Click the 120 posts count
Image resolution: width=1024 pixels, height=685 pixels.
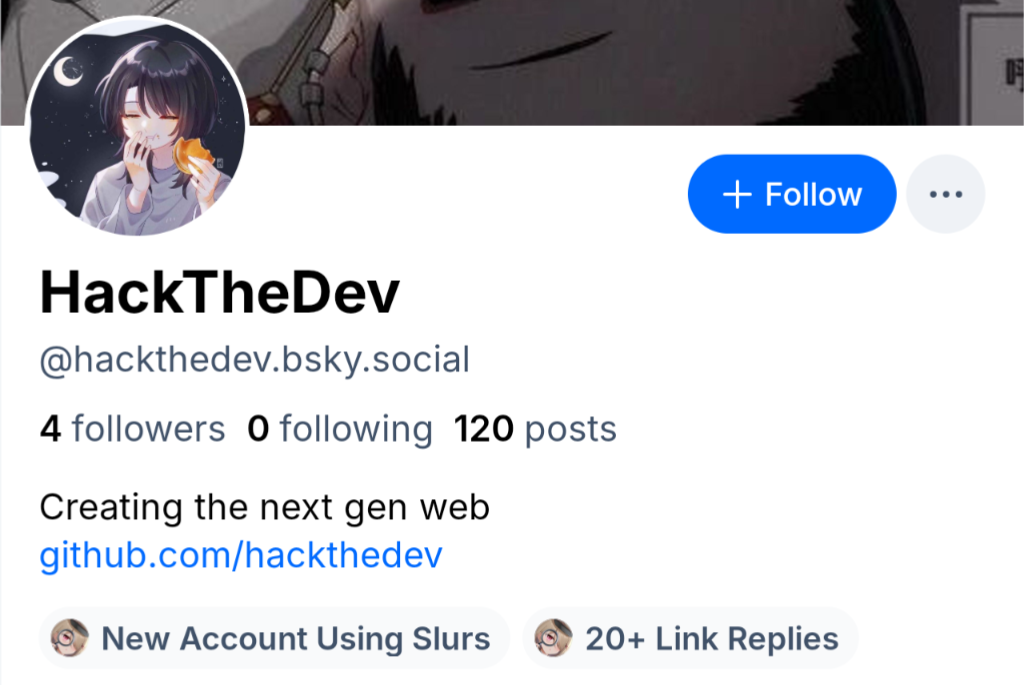(x=535, y=429)
